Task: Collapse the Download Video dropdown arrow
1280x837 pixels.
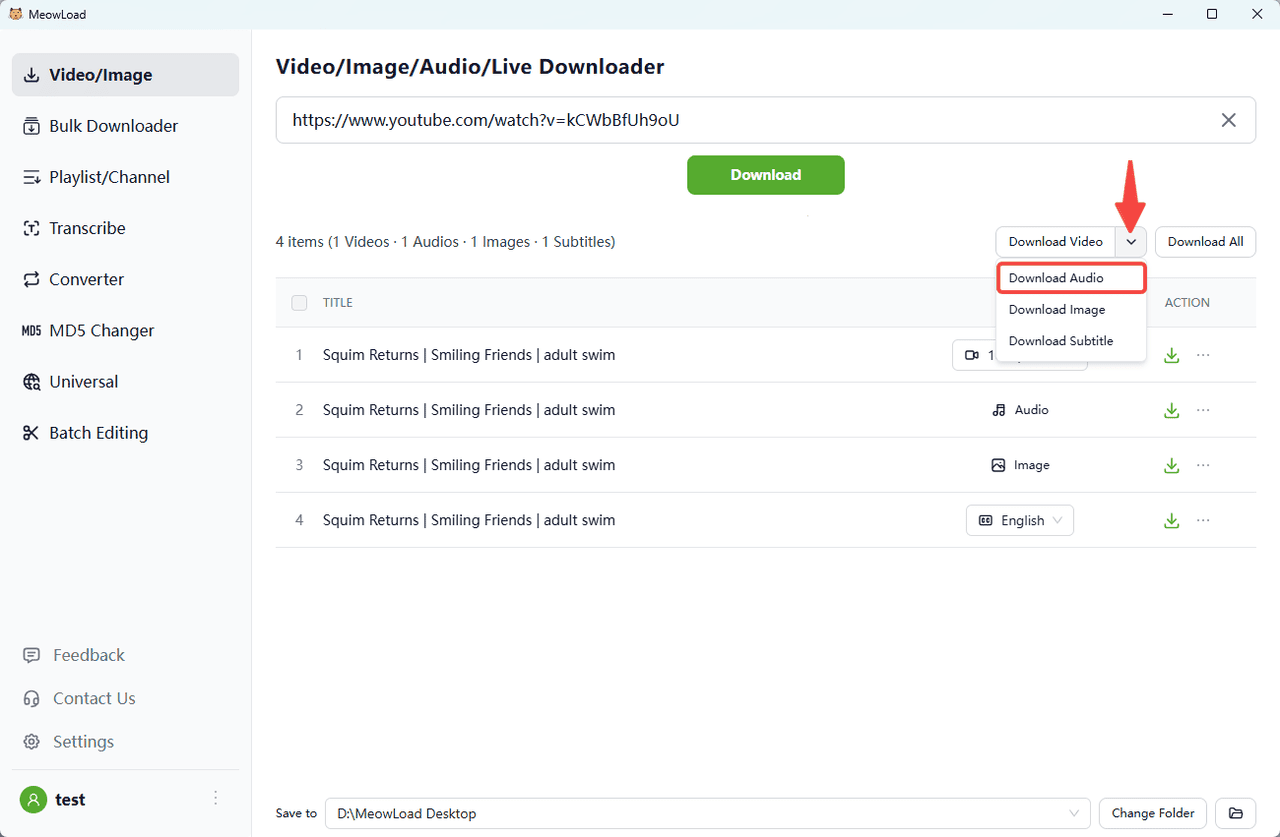Action: pos(1131,242)
